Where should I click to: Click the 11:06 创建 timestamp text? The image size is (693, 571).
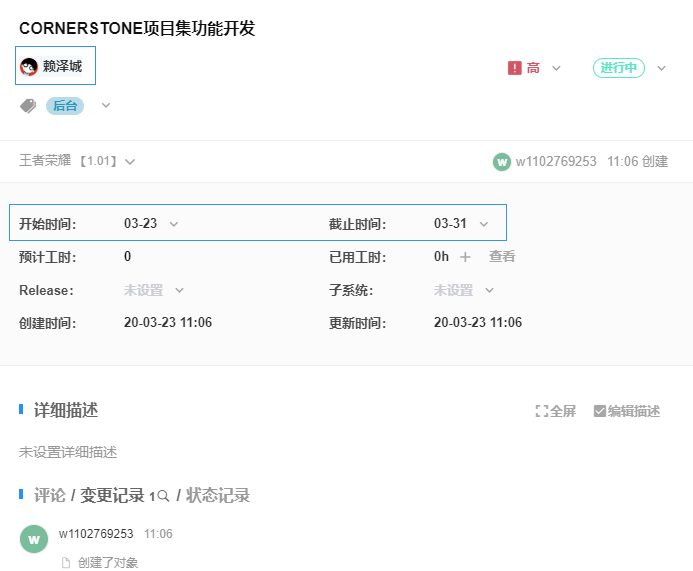(637, 161)
